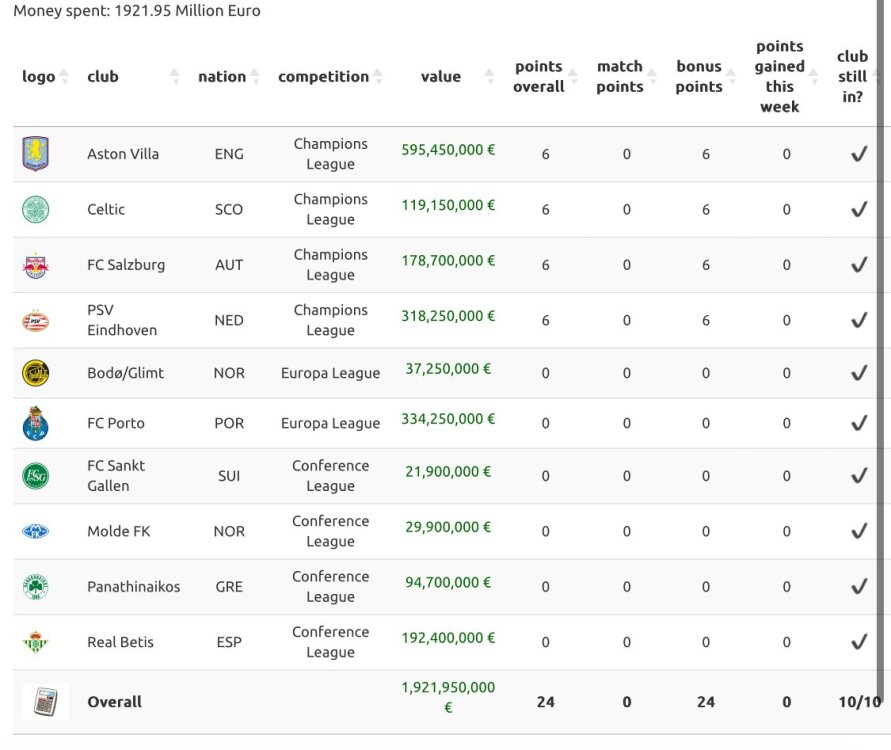Screen dimensions: 891x750
Task: Click the Celtic club logo
Action: (35, 209)
